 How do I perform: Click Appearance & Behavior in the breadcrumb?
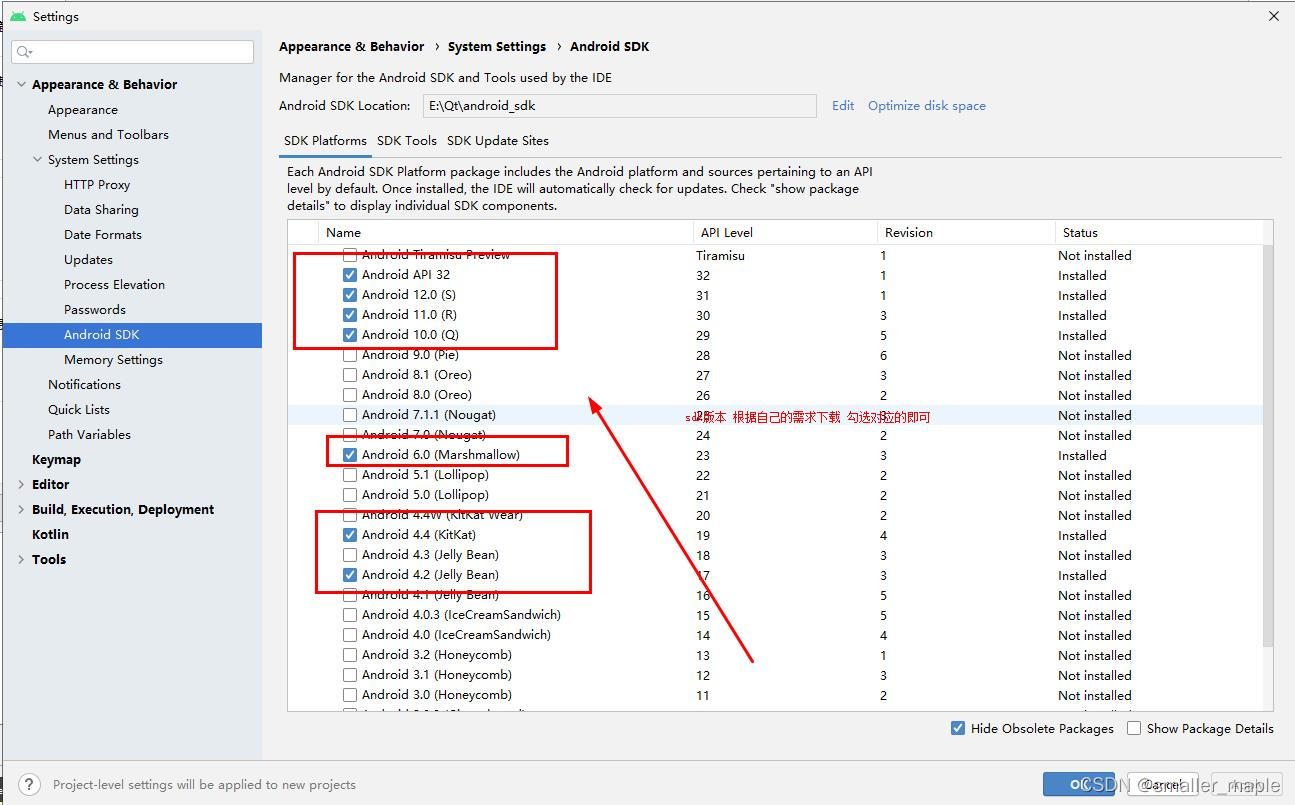[x=352, y=46]
